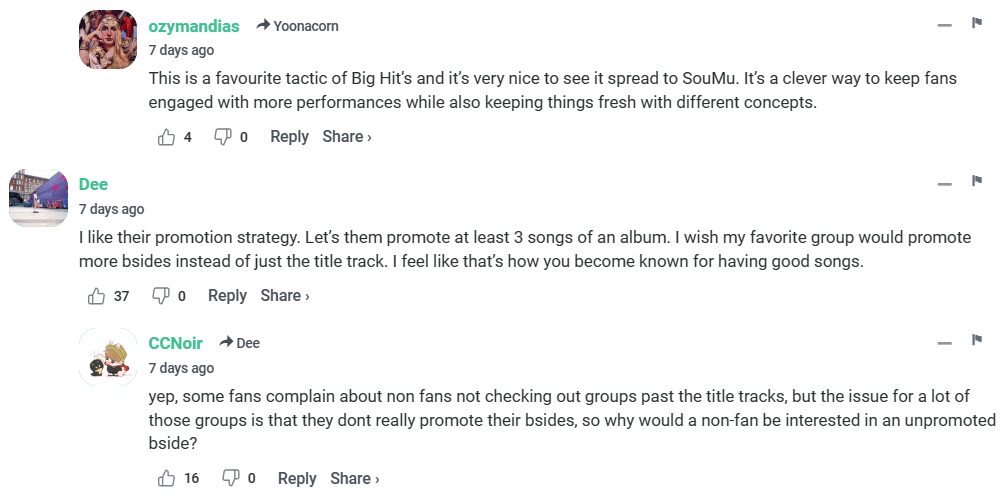Upvote CCNoir's reply

166,479
